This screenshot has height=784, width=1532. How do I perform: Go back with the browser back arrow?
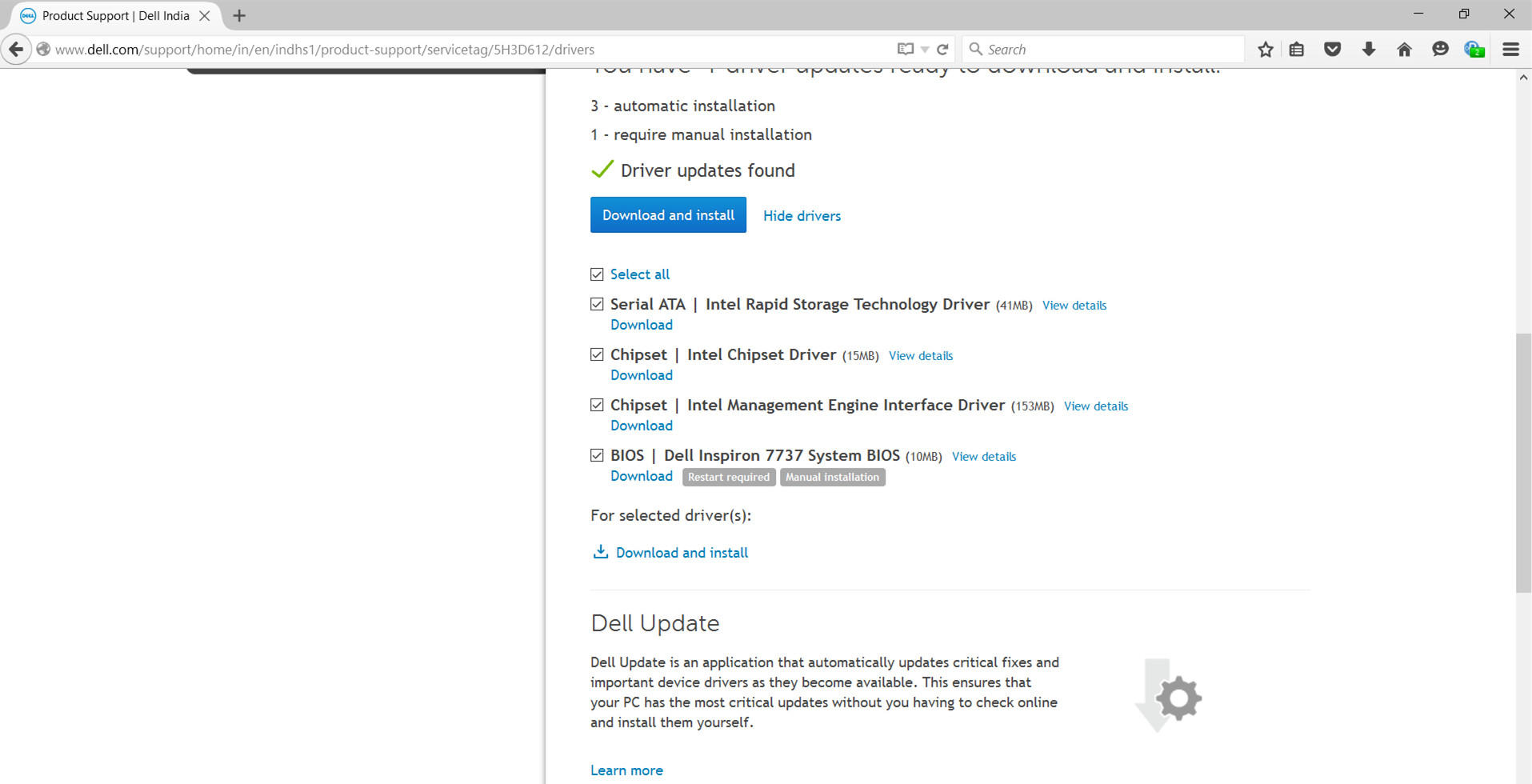[16, 49]
